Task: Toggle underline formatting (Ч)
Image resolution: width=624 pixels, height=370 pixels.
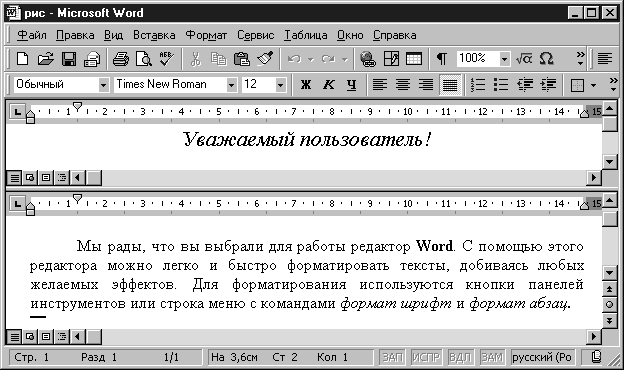Action: point(351,84)
